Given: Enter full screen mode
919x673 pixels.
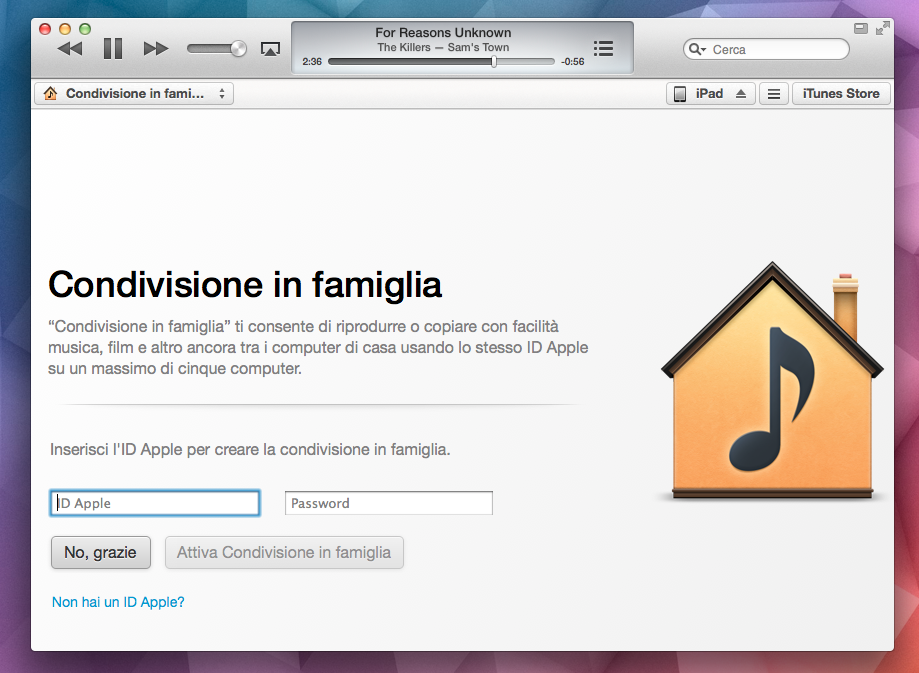Looking at the screenshot, I should click(x=883, y=28).
